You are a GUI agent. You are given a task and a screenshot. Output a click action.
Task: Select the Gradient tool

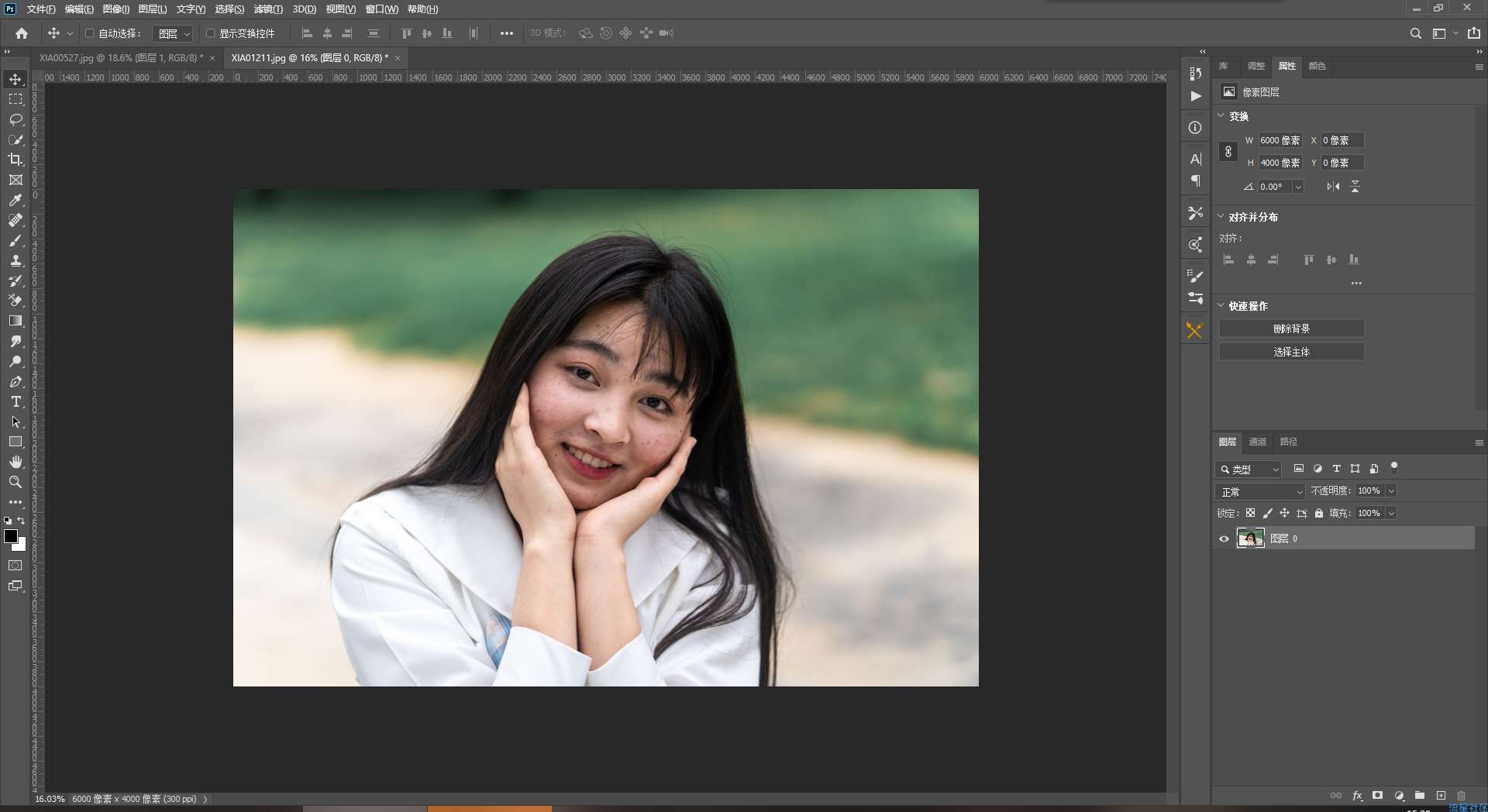click(x=15, y=321)
